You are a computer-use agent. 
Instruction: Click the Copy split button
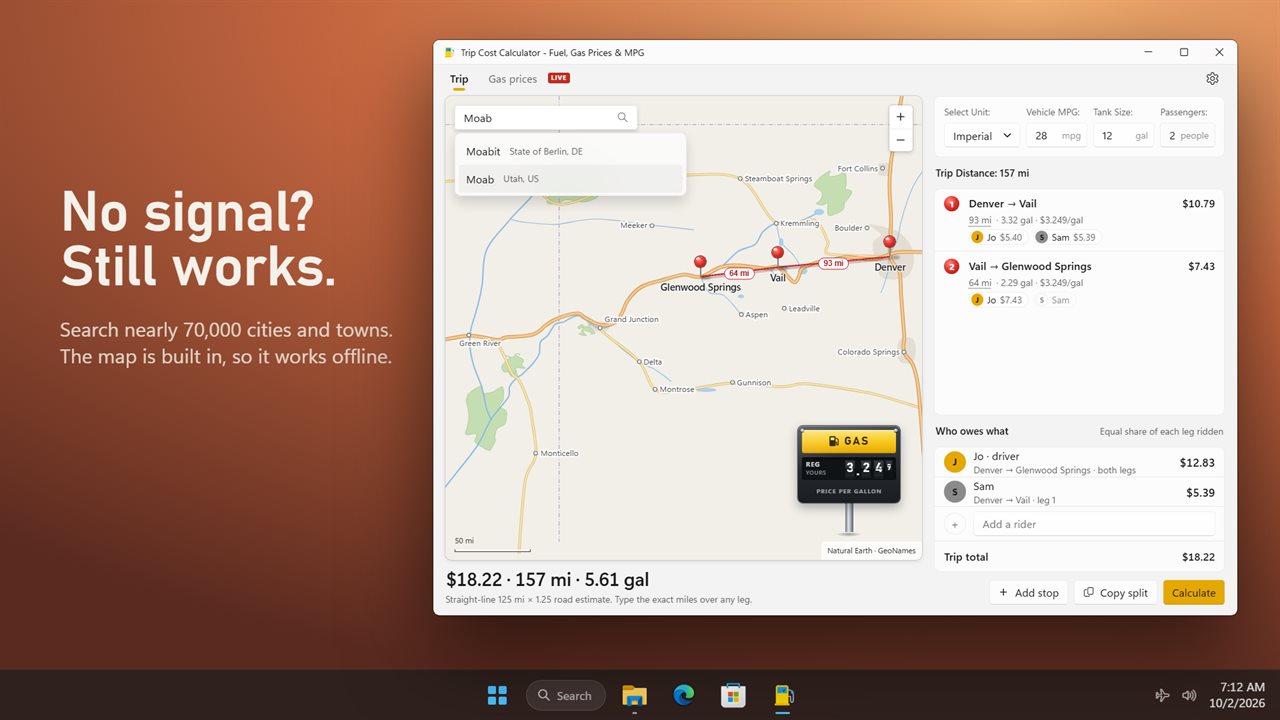(x=1115, y=593)
